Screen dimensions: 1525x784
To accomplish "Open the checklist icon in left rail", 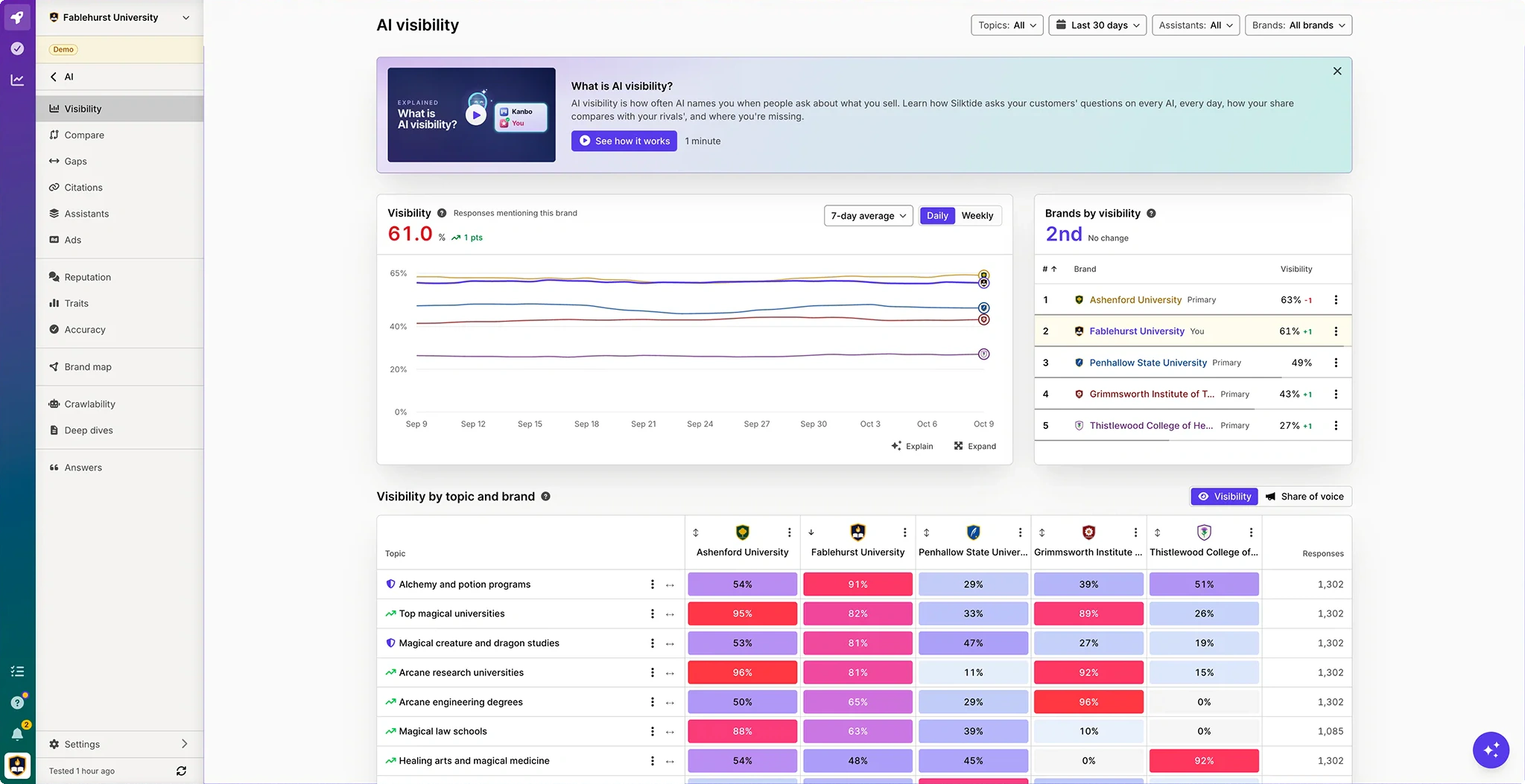I will [x=17, y=672].
